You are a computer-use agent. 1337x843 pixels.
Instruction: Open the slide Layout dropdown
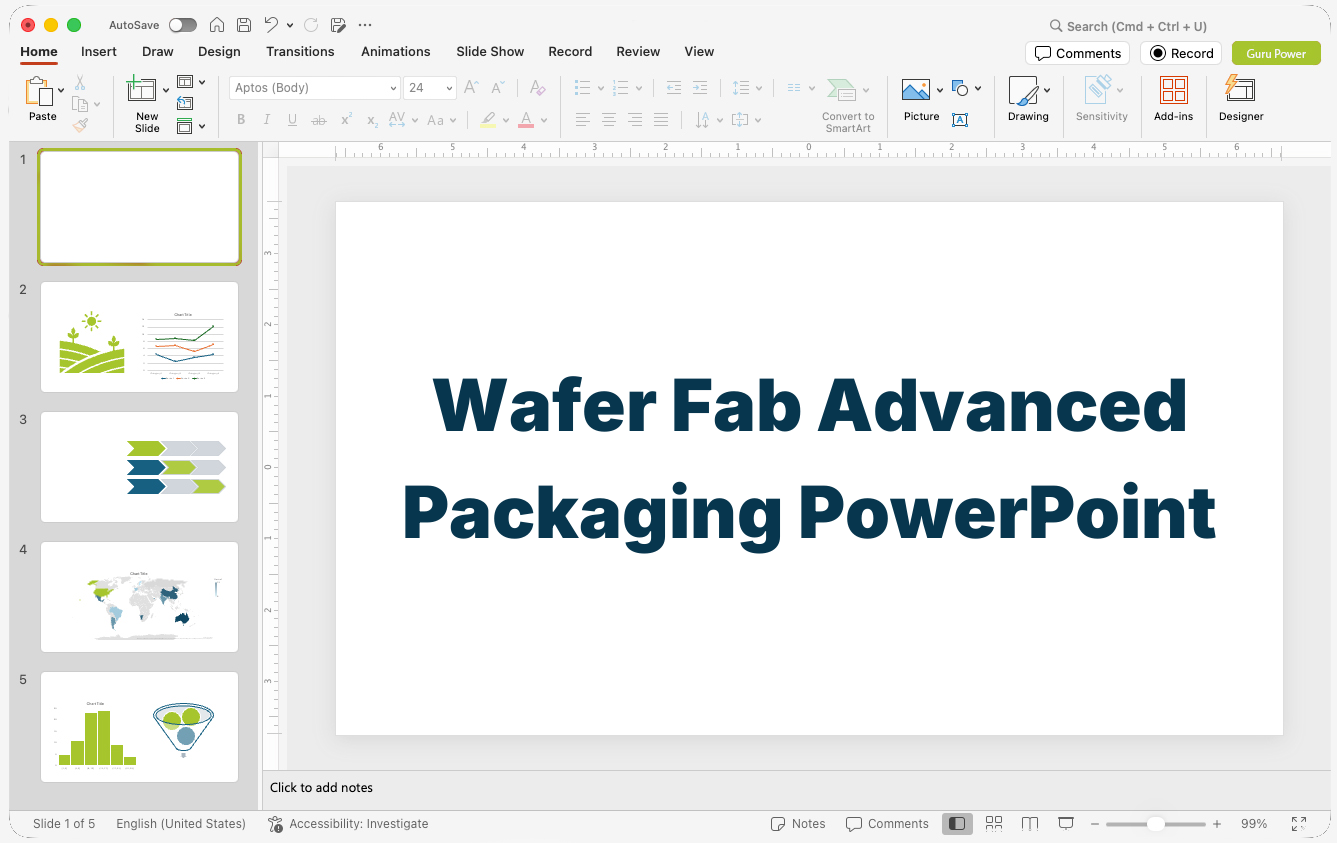tap(191, 82)
